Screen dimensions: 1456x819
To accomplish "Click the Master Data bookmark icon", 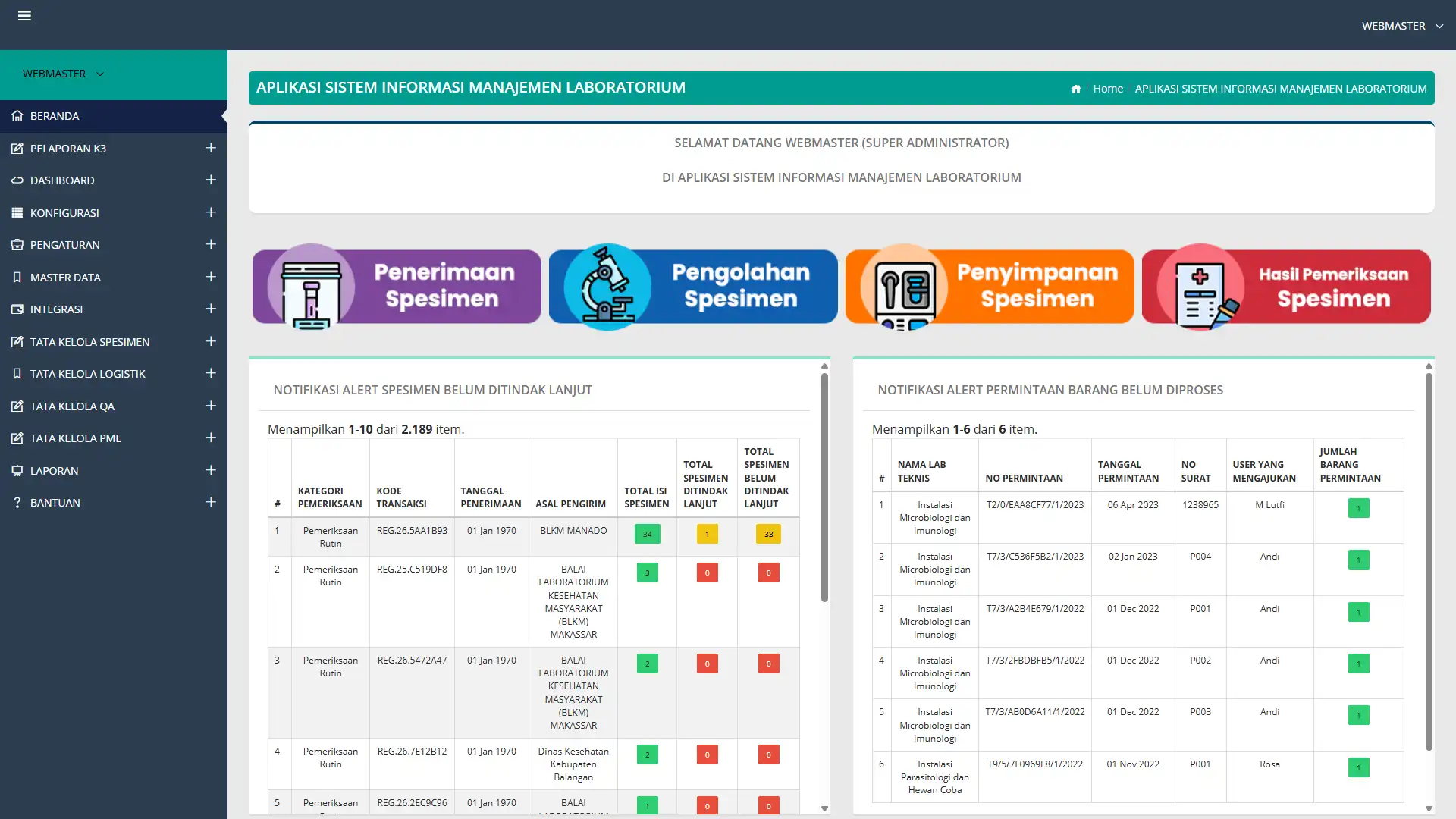I will 17,278.
